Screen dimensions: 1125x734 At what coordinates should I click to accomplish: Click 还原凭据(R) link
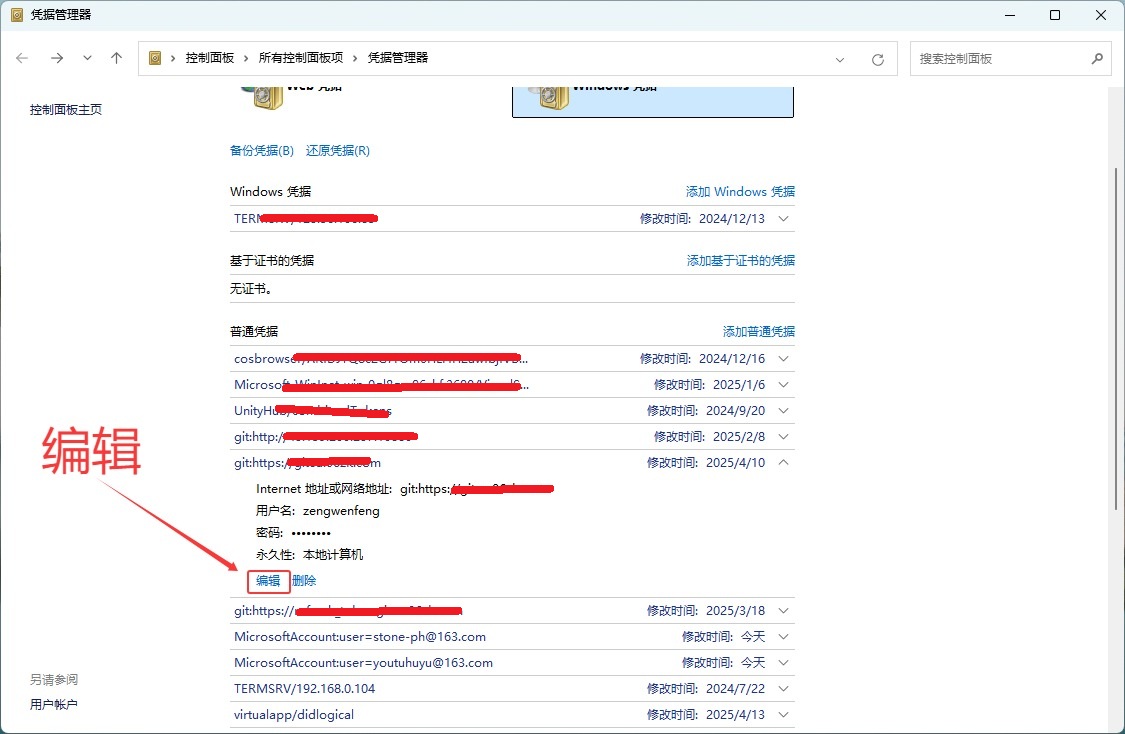coord(338,150)
